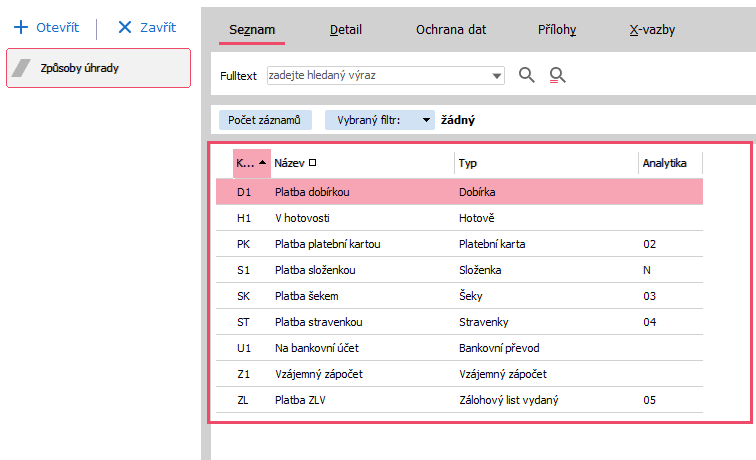The image size is (756, 460).
Task: Select the Platba stravenkou row
Action: coord(459,322)
